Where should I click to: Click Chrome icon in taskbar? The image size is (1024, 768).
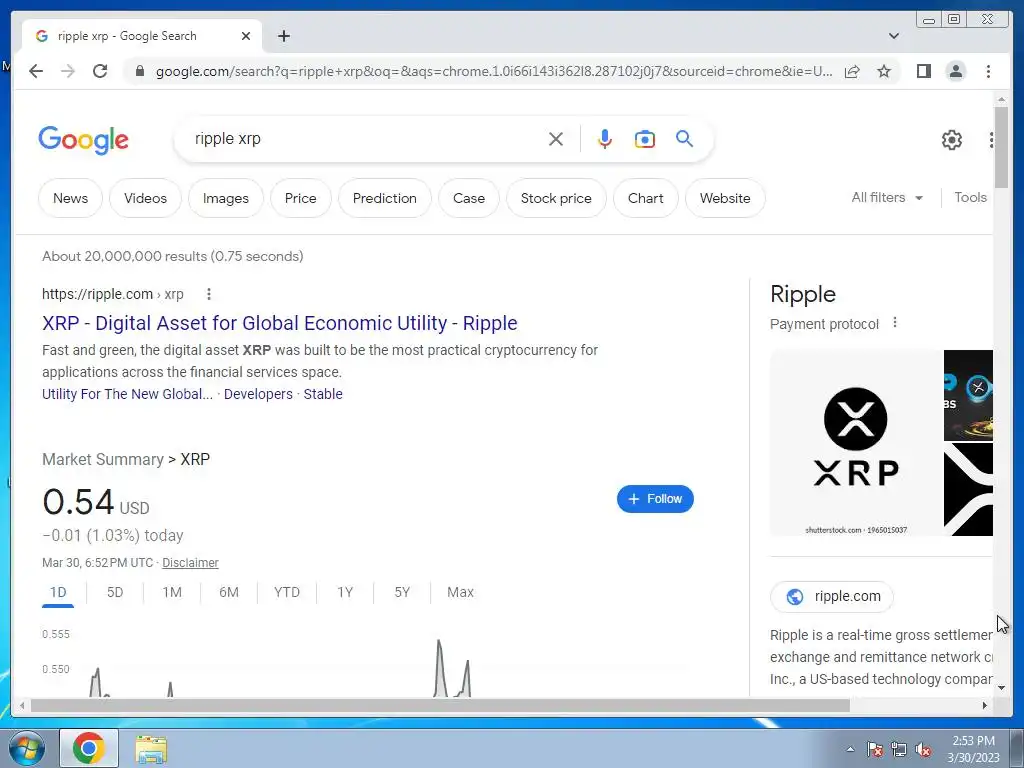(89, 748)
